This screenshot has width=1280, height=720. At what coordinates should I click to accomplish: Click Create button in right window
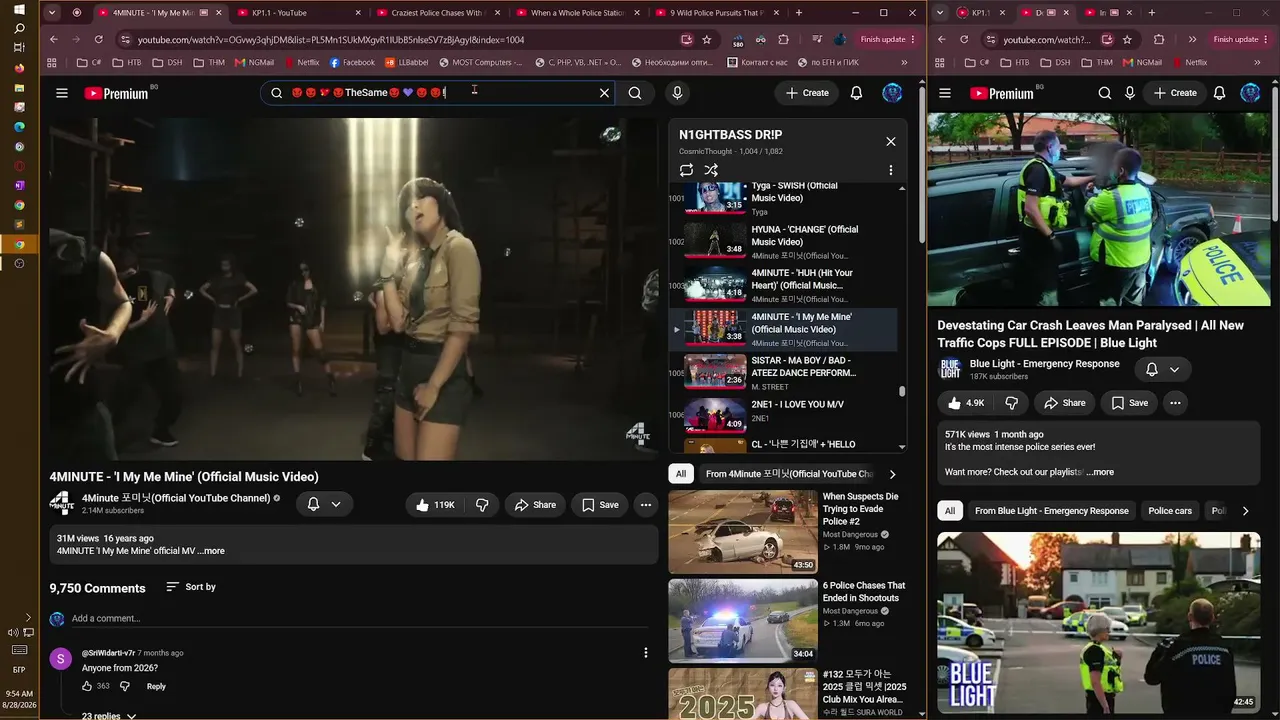1175,93
